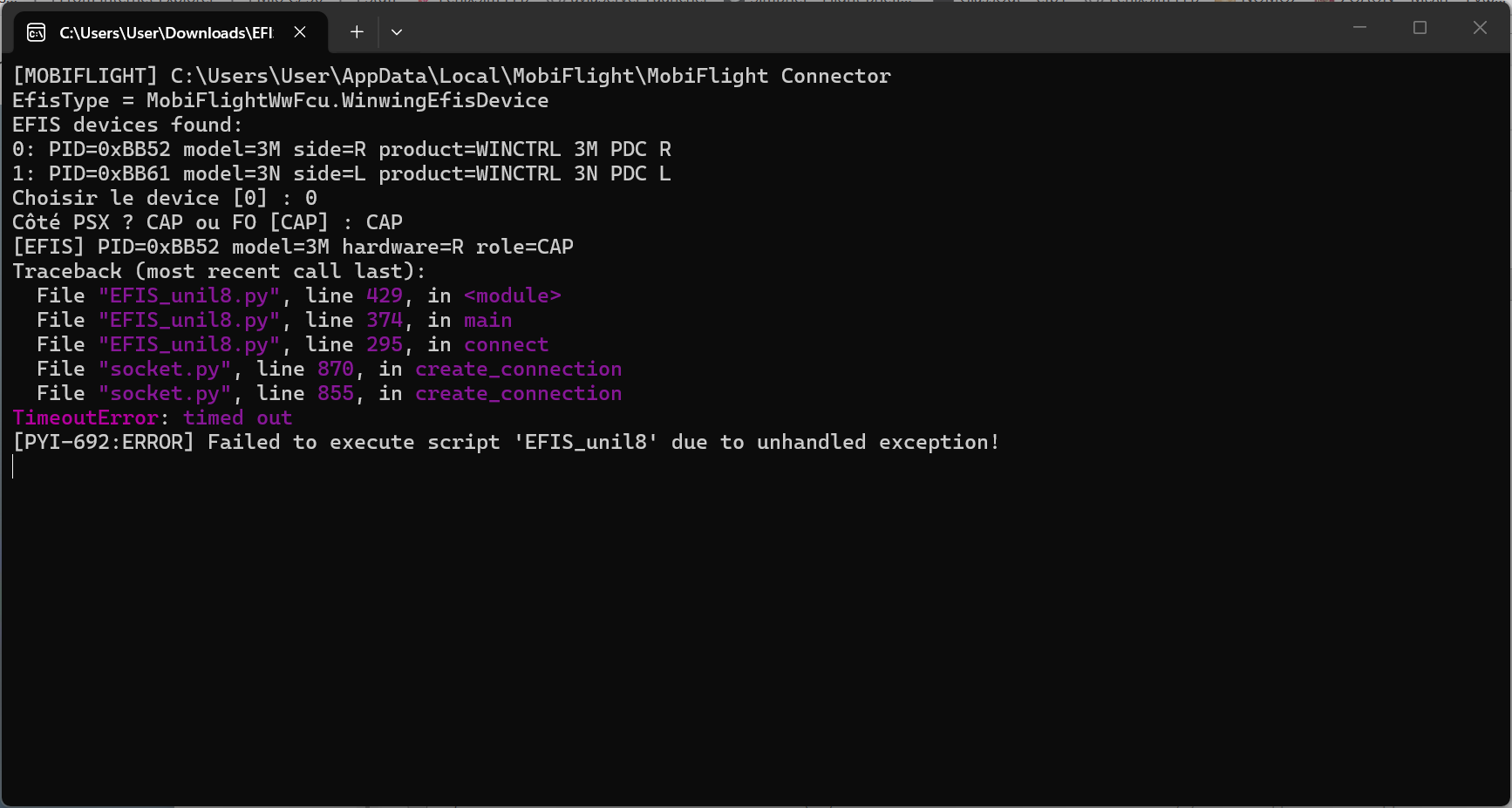Image resolution: width=1512 pixels, height=808 pixels.
Task: Minimize the terminal window
Action: tap(1359, 28)
